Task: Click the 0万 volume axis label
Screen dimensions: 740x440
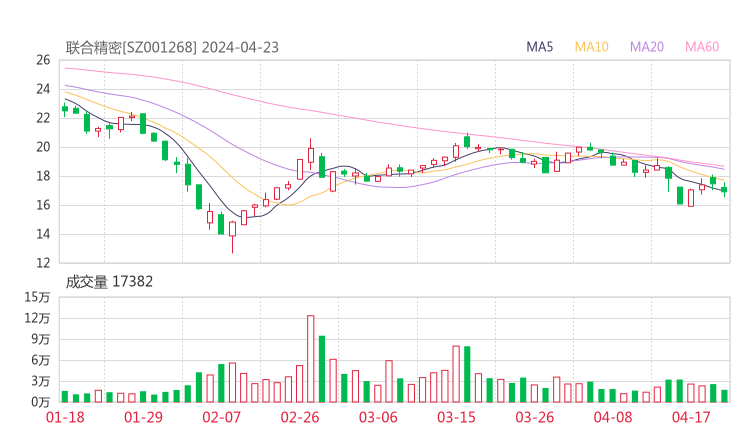Action: click(x=41, y=402)
